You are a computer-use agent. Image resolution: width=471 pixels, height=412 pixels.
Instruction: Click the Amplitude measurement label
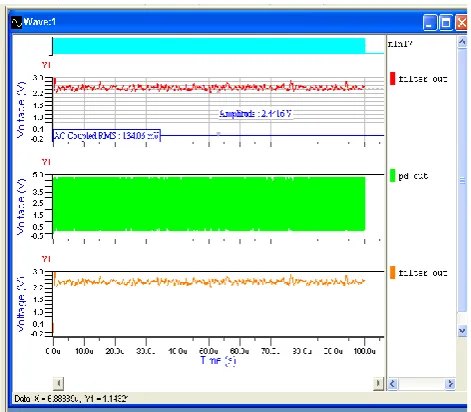coord(255,114)
